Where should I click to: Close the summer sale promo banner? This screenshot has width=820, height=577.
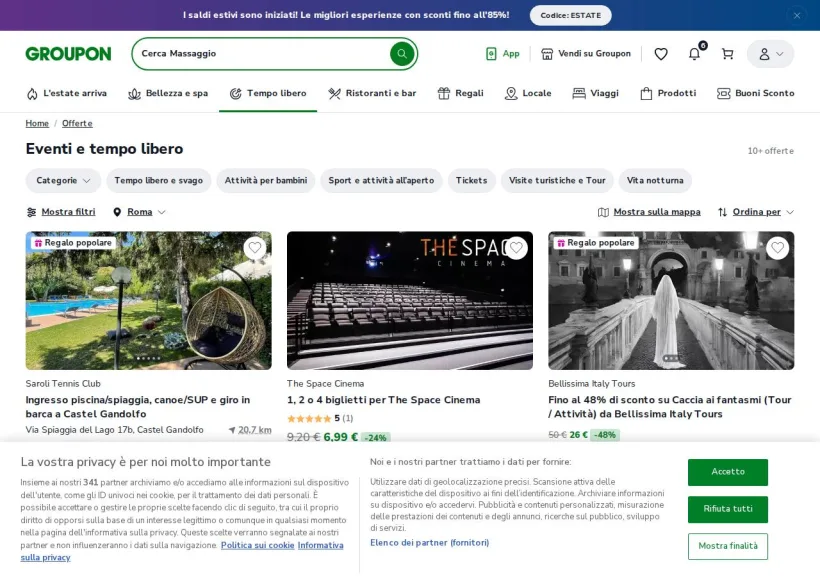pyautogui.click(x=796, y=15)
